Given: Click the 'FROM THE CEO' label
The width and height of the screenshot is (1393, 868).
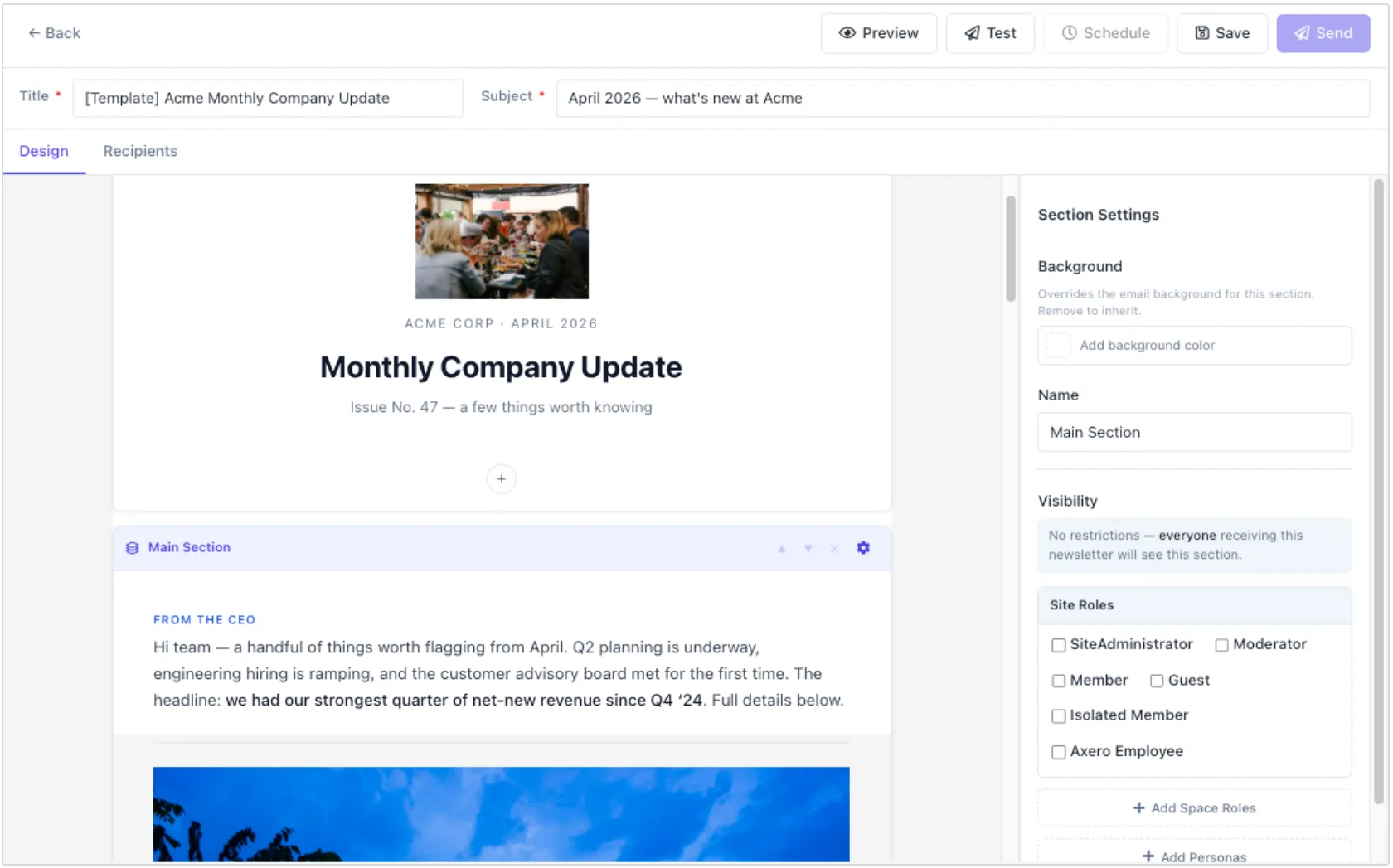Looking at the screenshot, I should (x=204, y=620).
